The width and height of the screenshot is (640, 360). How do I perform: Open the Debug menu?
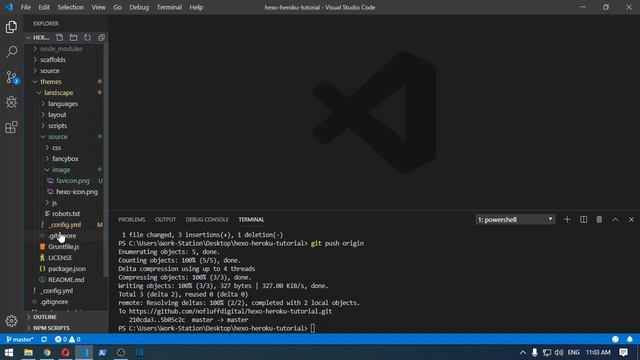coord(139,7)
